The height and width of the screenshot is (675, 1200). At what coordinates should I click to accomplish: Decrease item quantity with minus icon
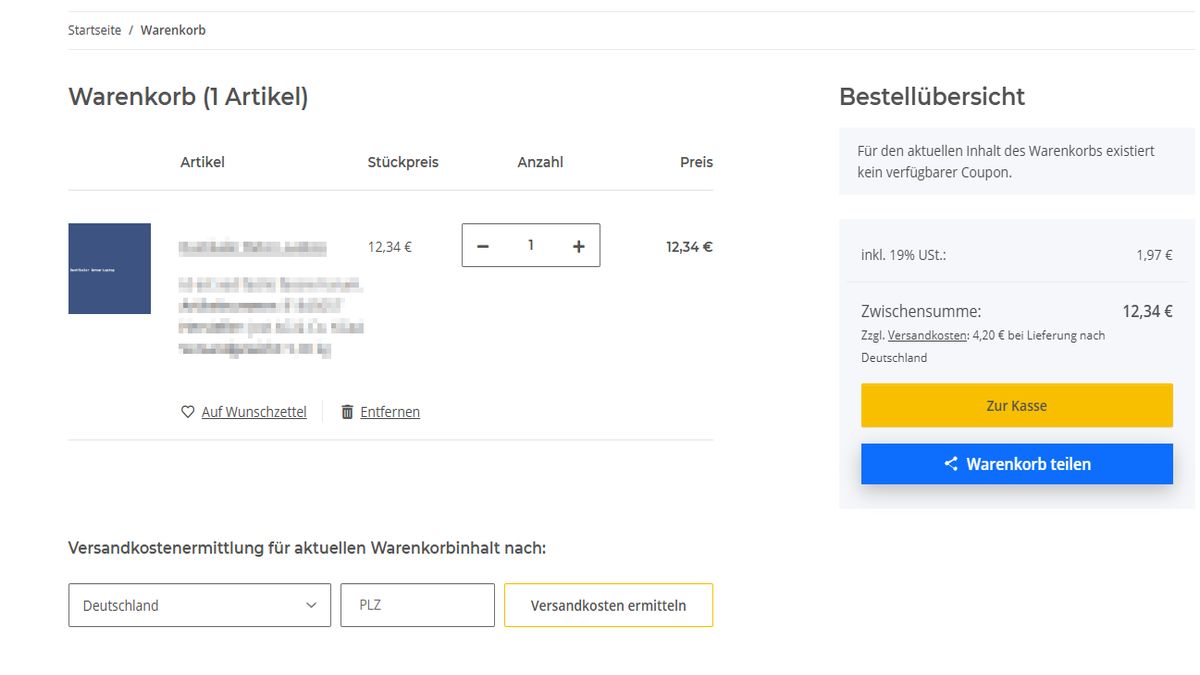[483, 246]
